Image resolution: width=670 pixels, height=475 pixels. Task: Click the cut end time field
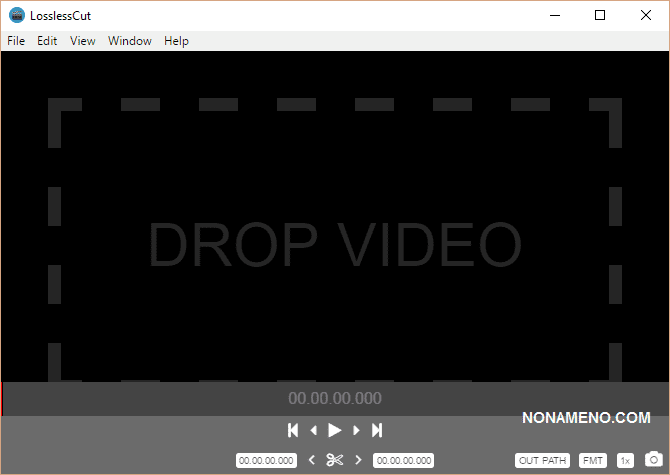pyautogui.click(x=403, y=460)
